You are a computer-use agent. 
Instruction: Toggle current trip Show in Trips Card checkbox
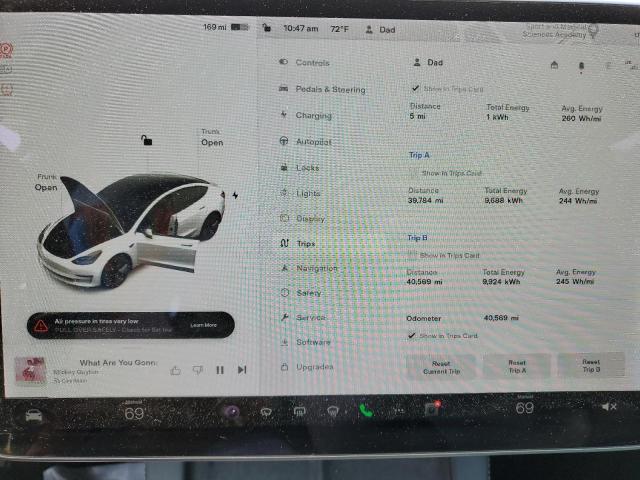click(x=416, y=88)
